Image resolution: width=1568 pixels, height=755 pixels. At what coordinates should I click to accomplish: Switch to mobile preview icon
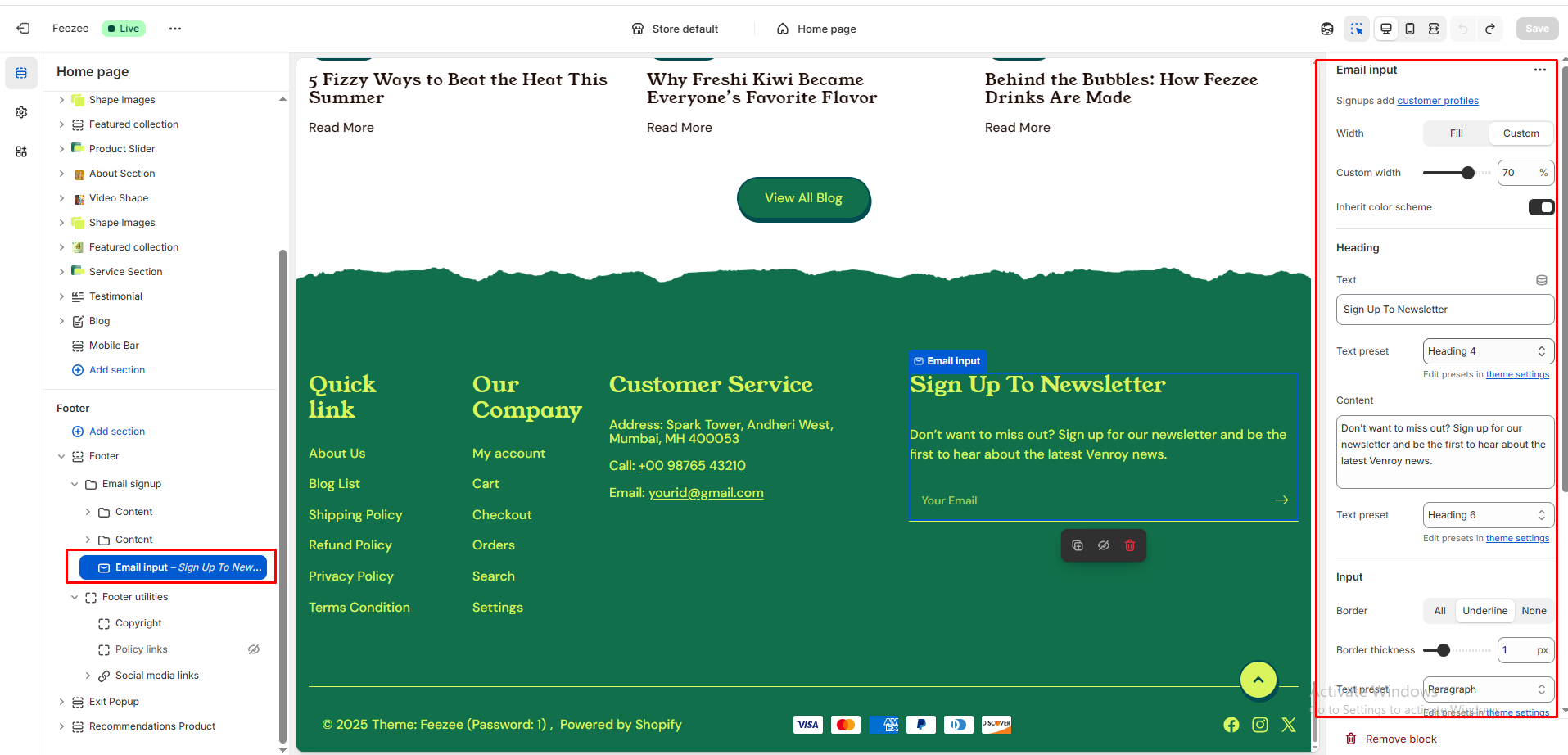click(1409, 29)
